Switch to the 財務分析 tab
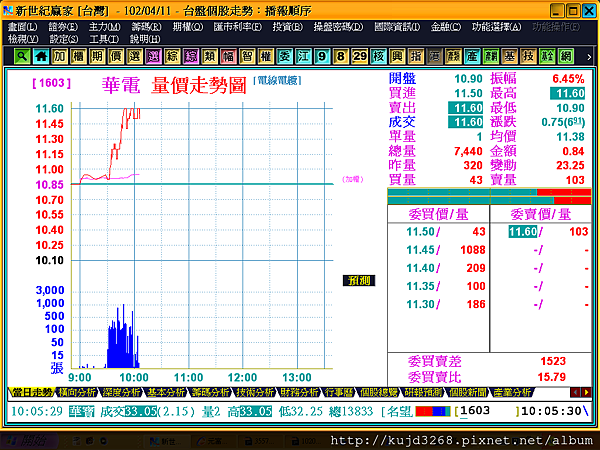Image resolution: width=600 pixels, height=450 pixels. click(x=300, y=392)
